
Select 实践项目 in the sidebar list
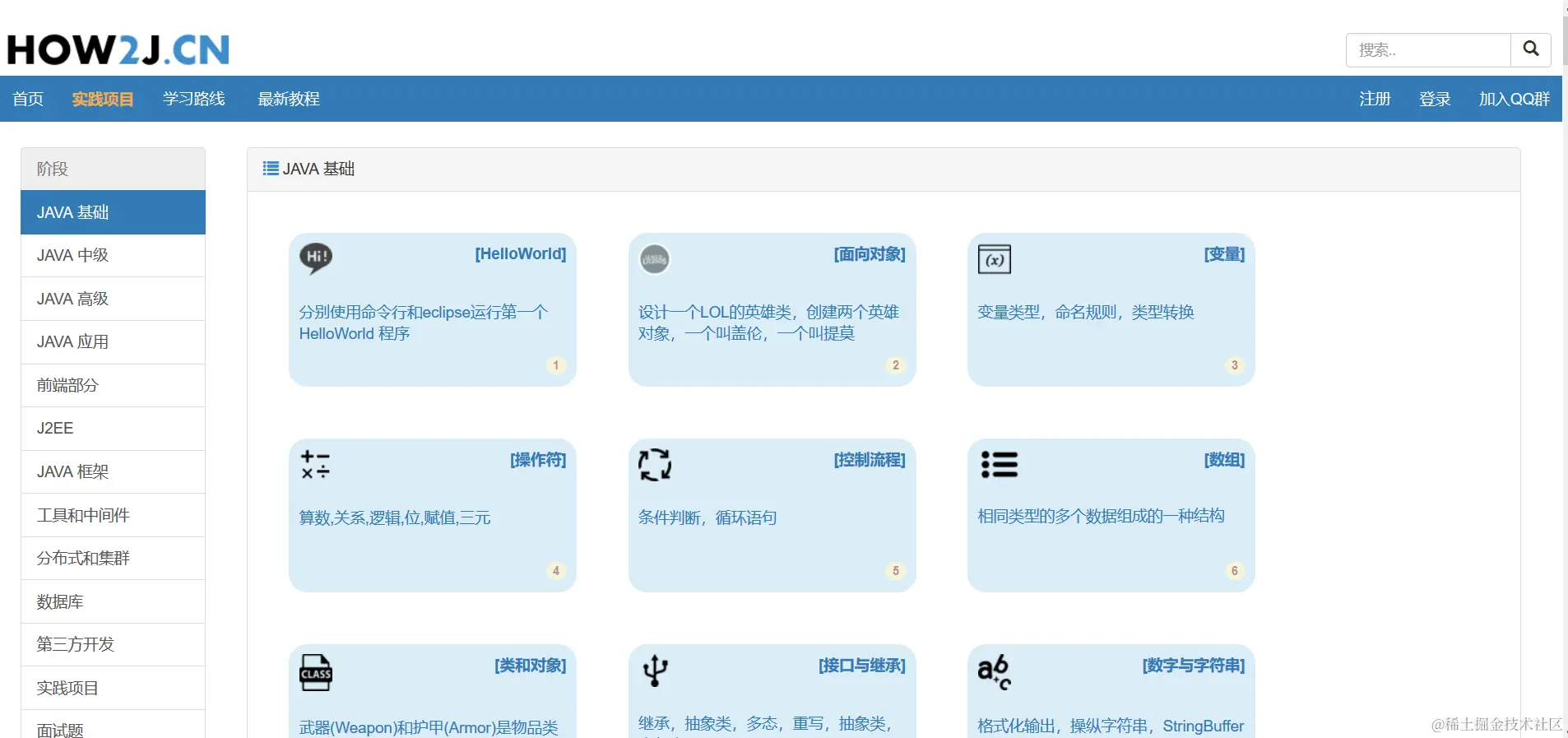(113, 688)
